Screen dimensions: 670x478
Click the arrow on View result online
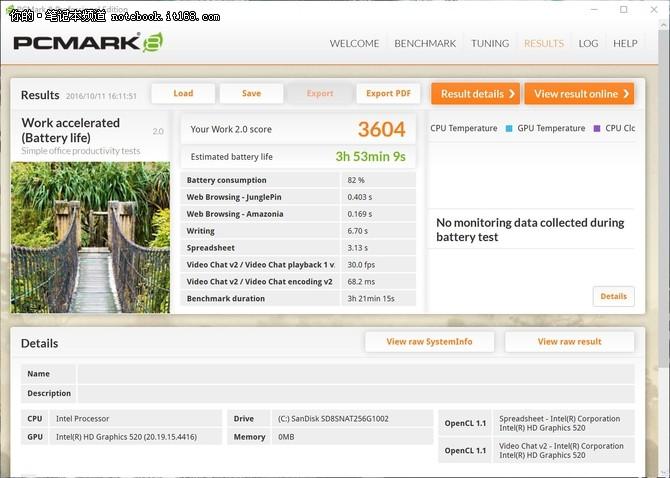point(626,94)
